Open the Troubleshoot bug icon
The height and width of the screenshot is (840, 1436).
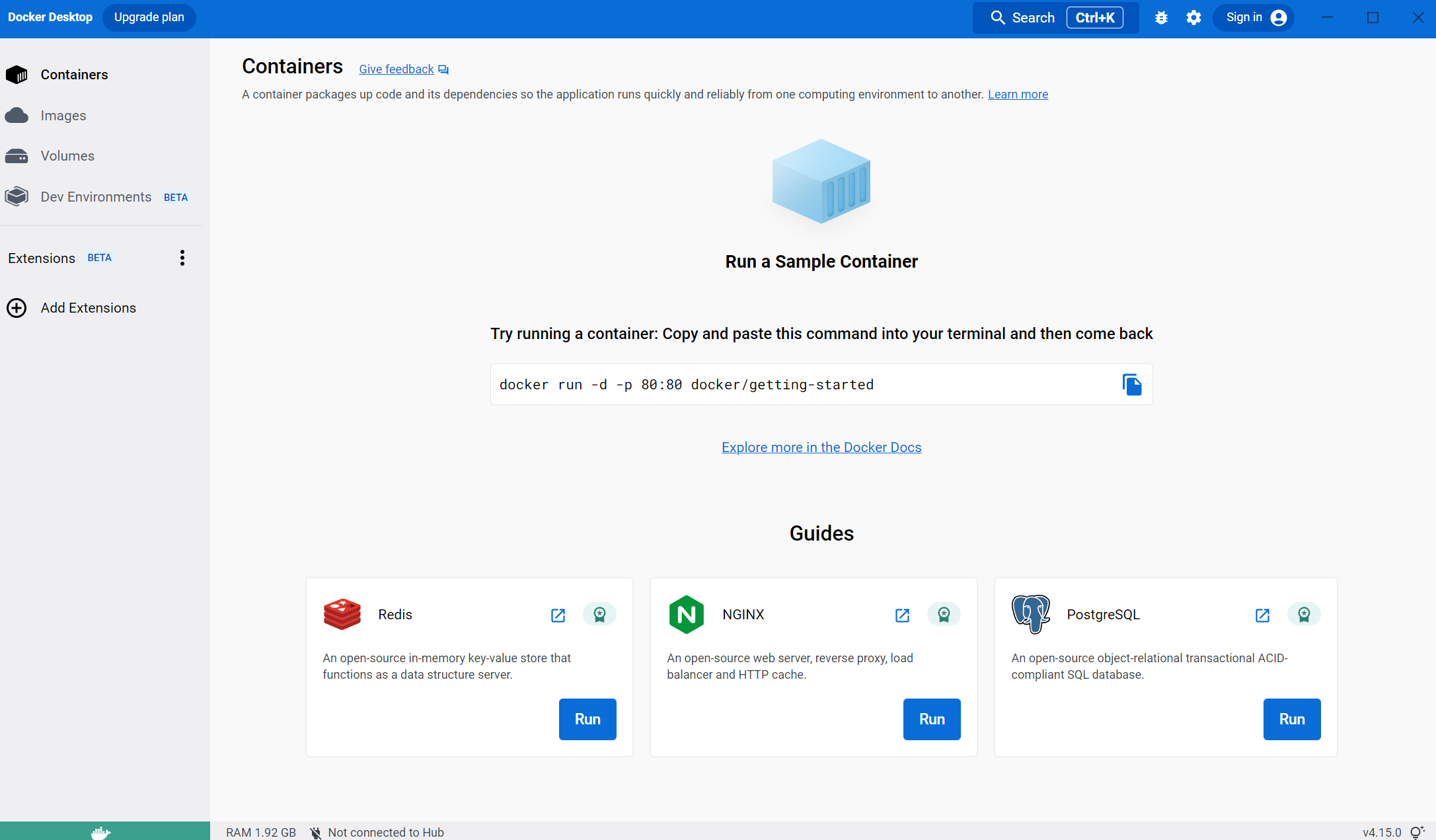pos(1161,18)
